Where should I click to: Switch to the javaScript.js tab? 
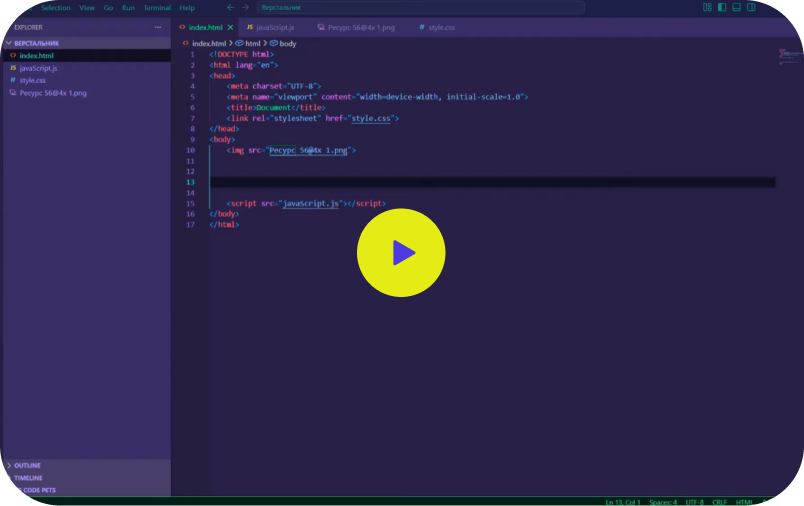click(x=271, y=27)
